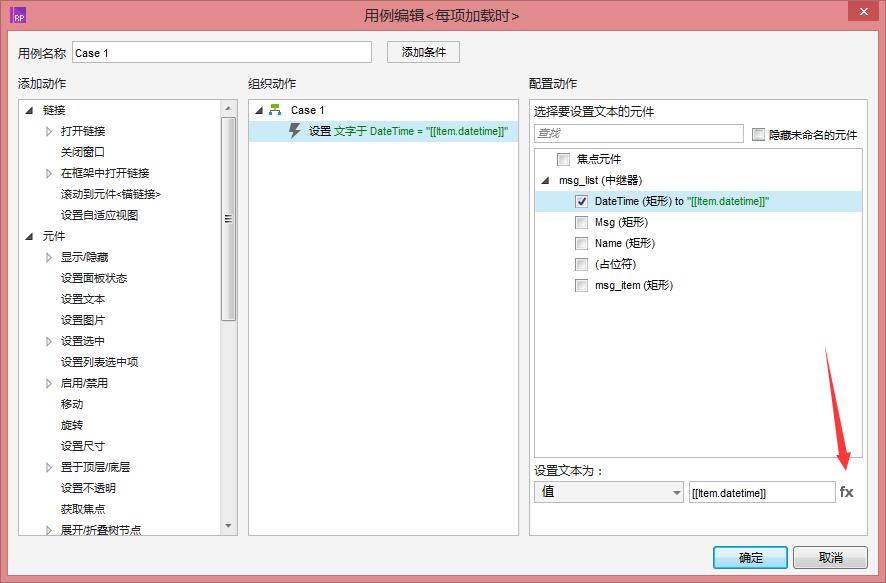
Task: Collapse Case 1 in 组织动作
Action: pos(259,110)
